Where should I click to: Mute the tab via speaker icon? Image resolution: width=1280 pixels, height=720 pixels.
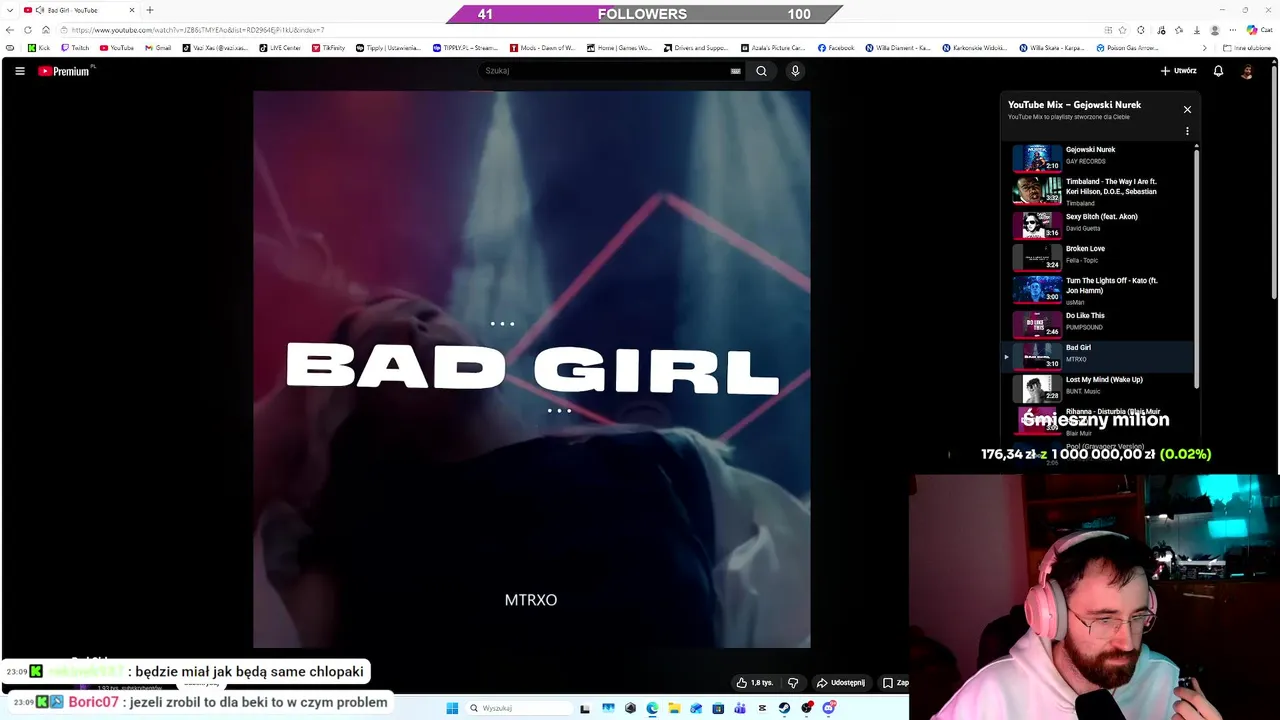pos(39,10)
